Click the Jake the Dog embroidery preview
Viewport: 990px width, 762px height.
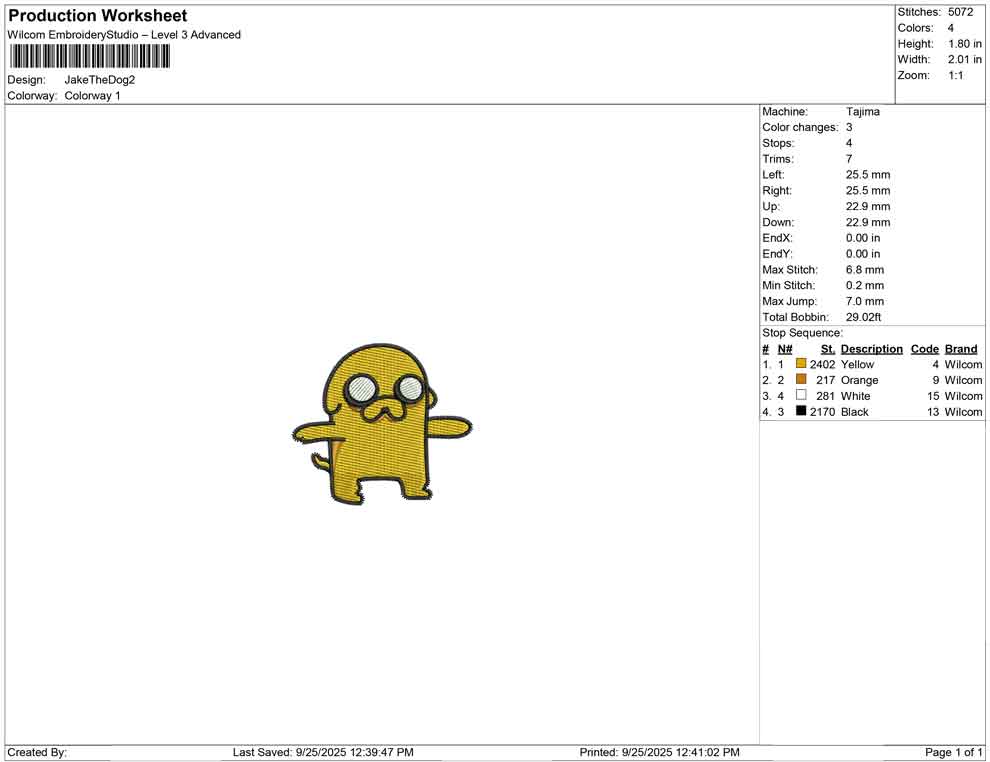(x=382, y=424)
